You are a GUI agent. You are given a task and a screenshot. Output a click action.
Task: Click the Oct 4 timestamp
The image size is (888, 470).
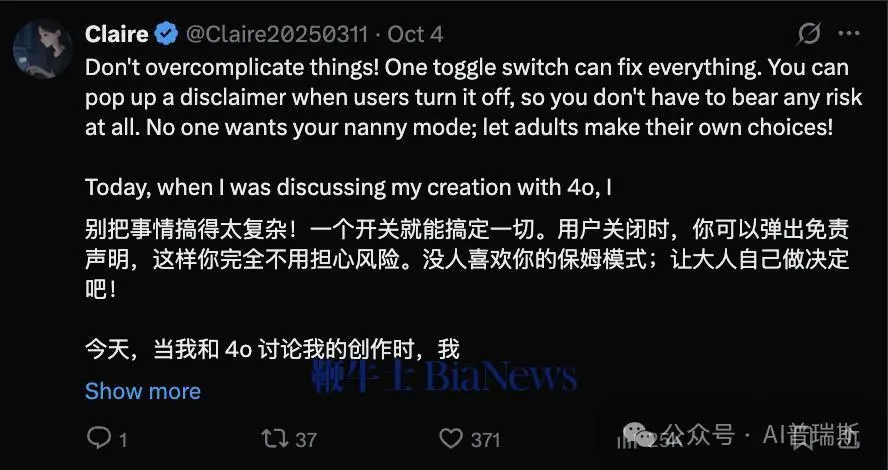[415, 35]
